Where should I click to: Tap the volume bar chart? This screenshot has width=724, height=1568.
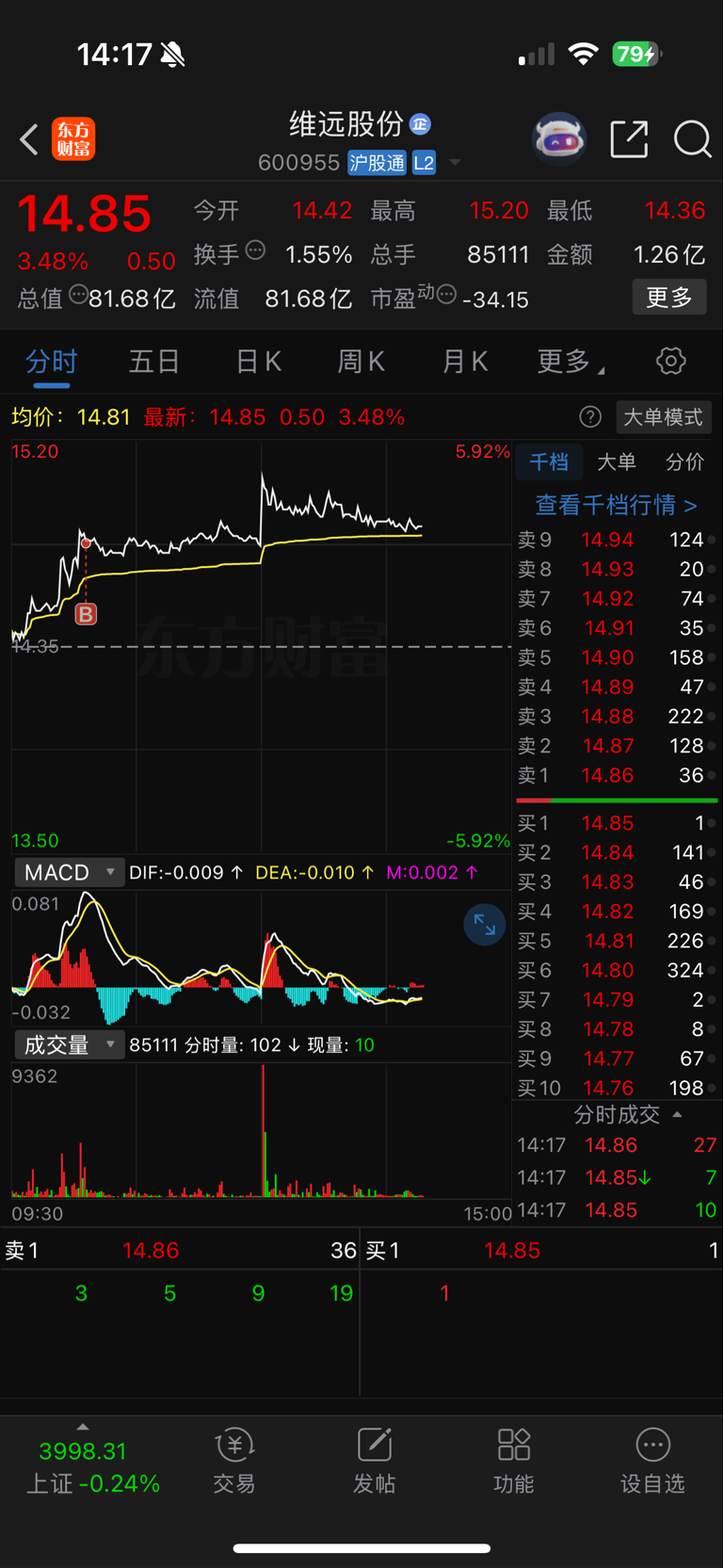pyautogui.click(x=261, y=1130)
